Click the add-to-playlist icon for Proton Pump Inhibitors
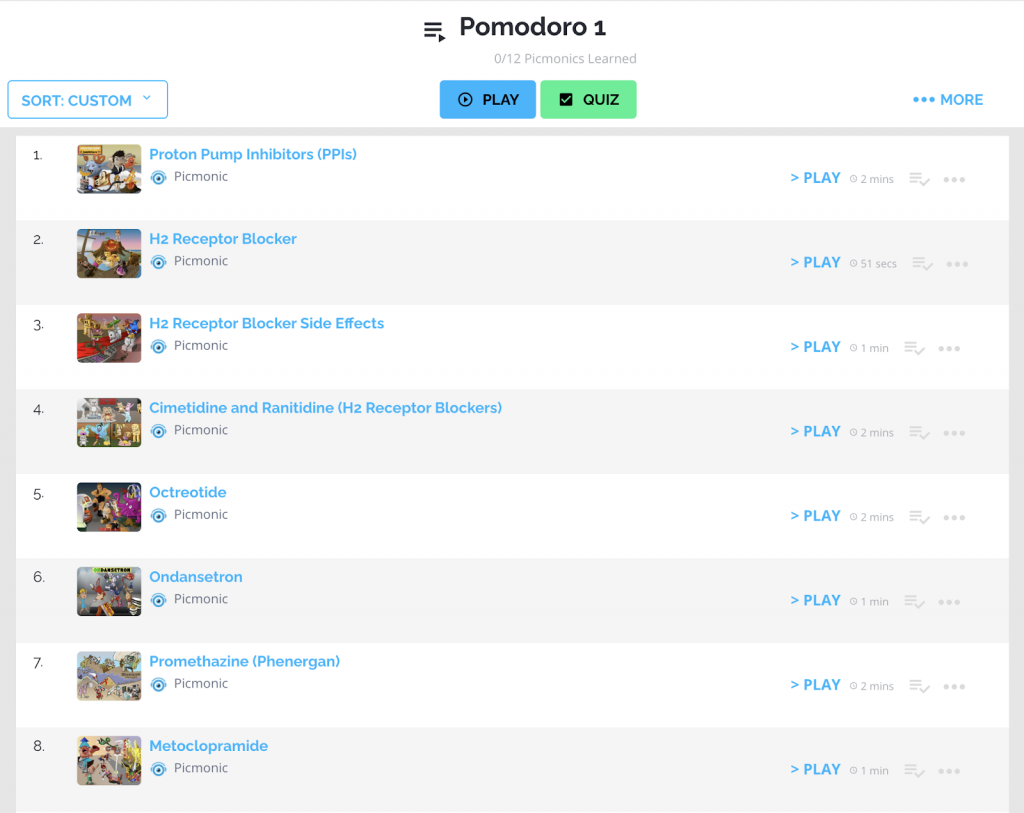The height and width of the screenshot is (813, 1024). [920, 179]
